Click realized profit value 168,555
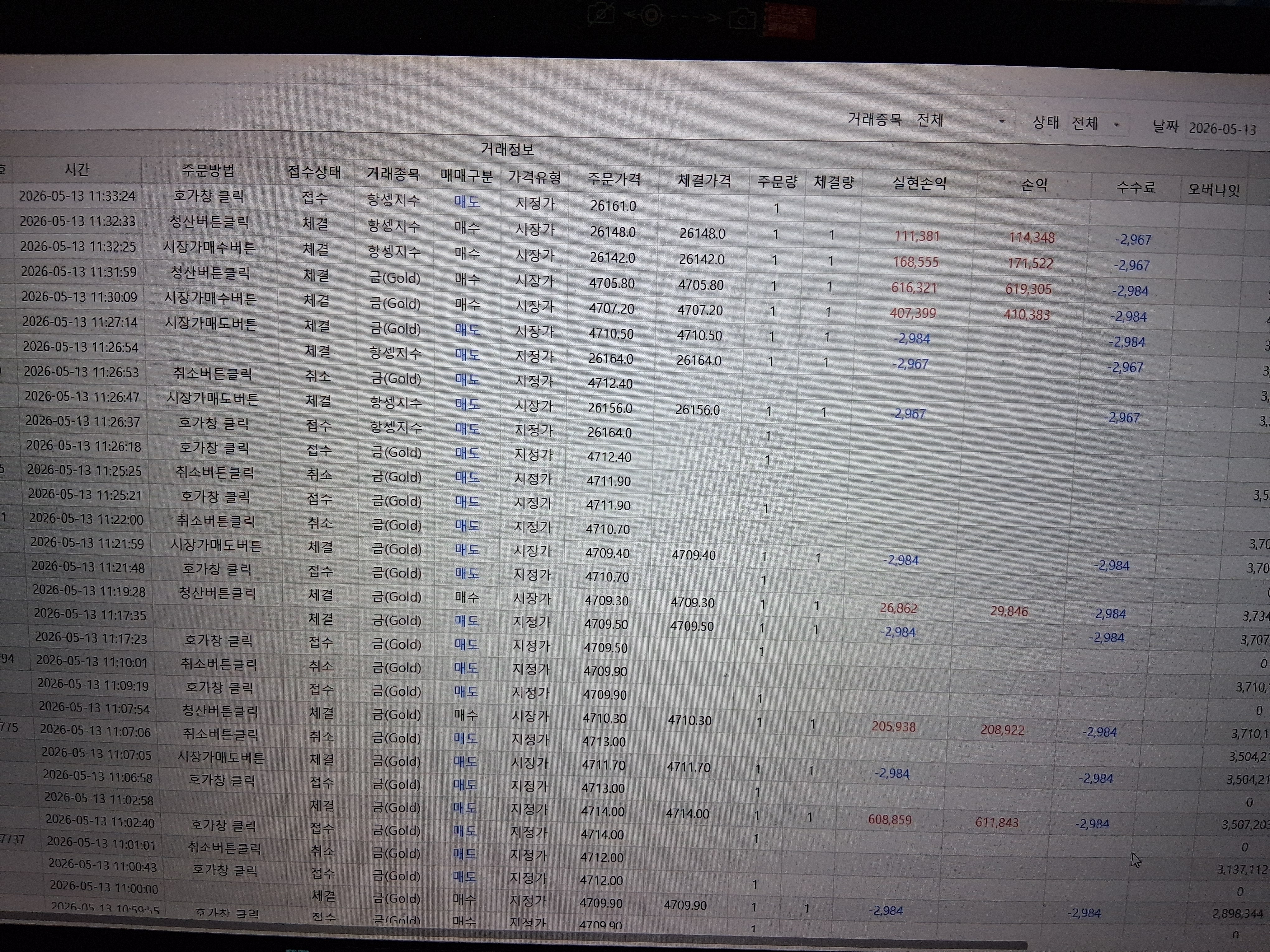 click(916, 262)
